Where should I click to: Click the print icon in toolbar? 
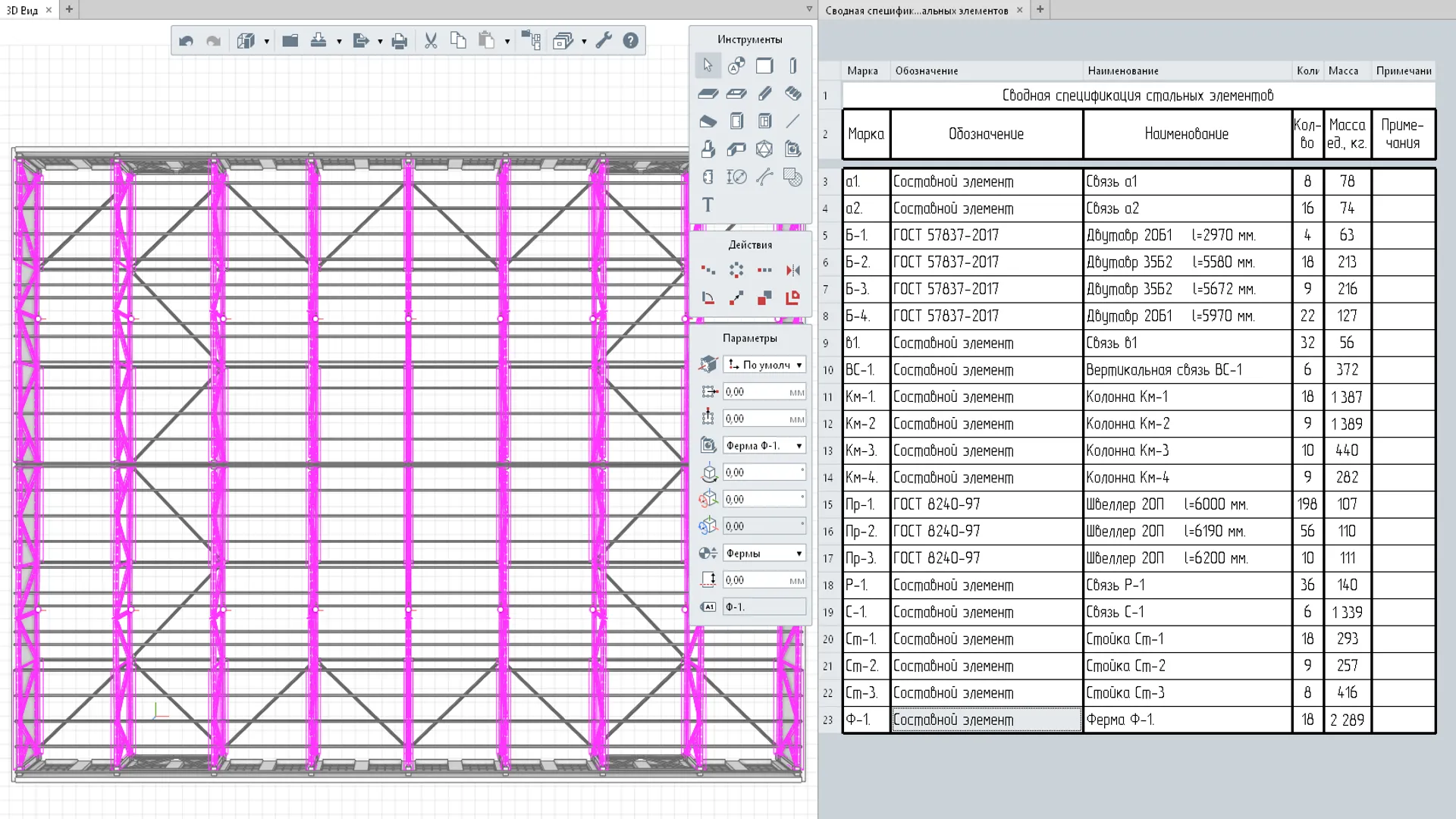[400, 41]
